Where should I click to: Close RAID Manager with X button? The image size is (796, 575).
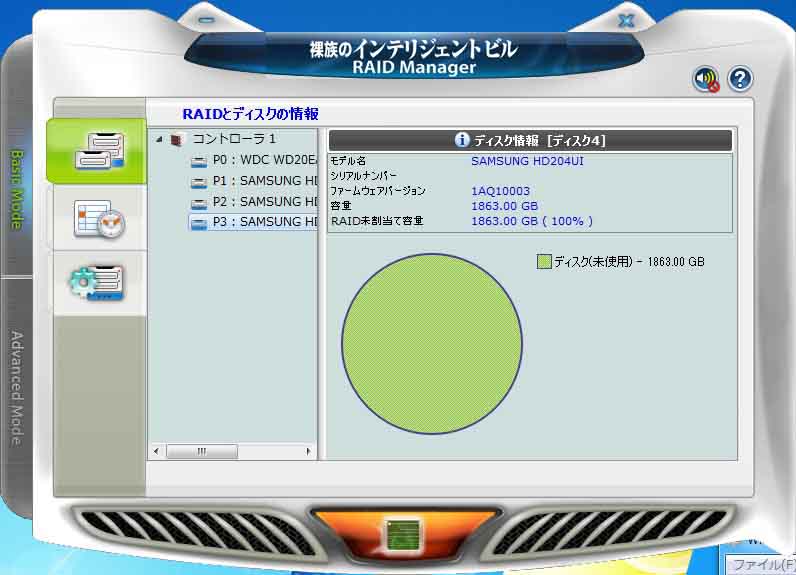click(627, 20)
